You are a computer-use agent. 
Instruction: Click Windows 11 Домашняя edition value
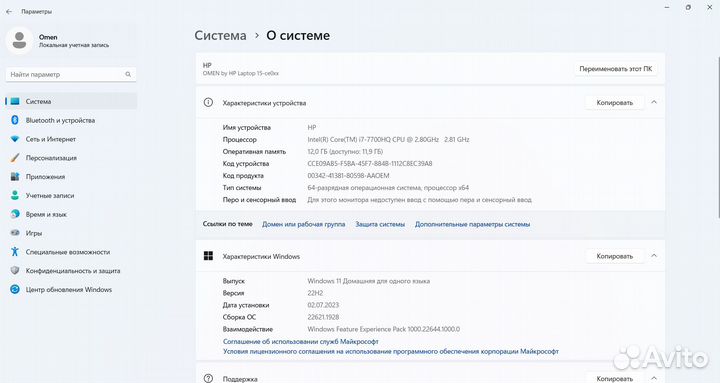[369, 281]
